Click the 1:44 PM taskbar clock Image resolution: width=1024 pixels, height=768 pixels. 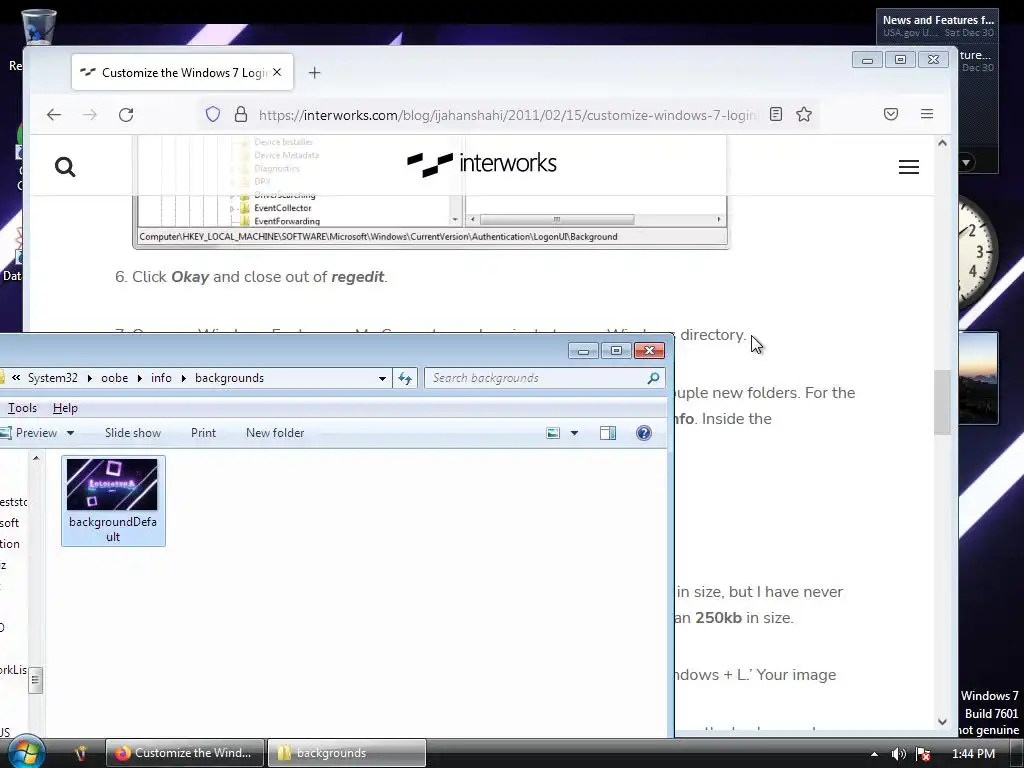point(973,754)
